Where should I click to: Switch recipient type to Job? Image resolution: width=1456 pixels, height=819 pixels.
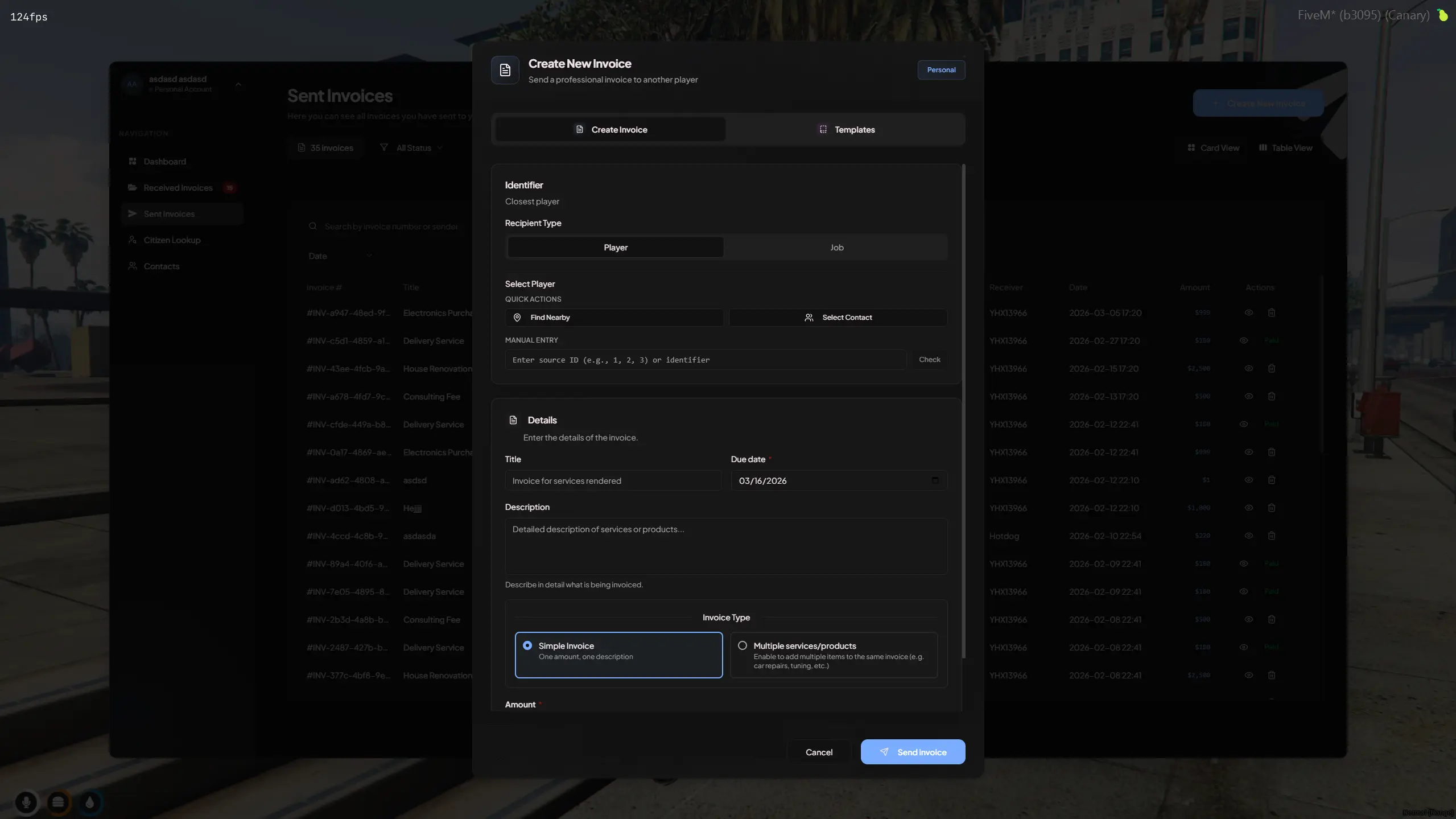[836, 247]
